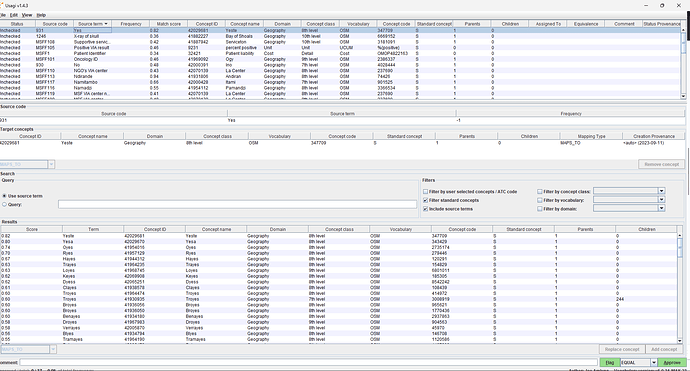Viewport: 690px width, 371px height.
Task: Select result 'Clayes' in Results table
Action: pos(339,287)
